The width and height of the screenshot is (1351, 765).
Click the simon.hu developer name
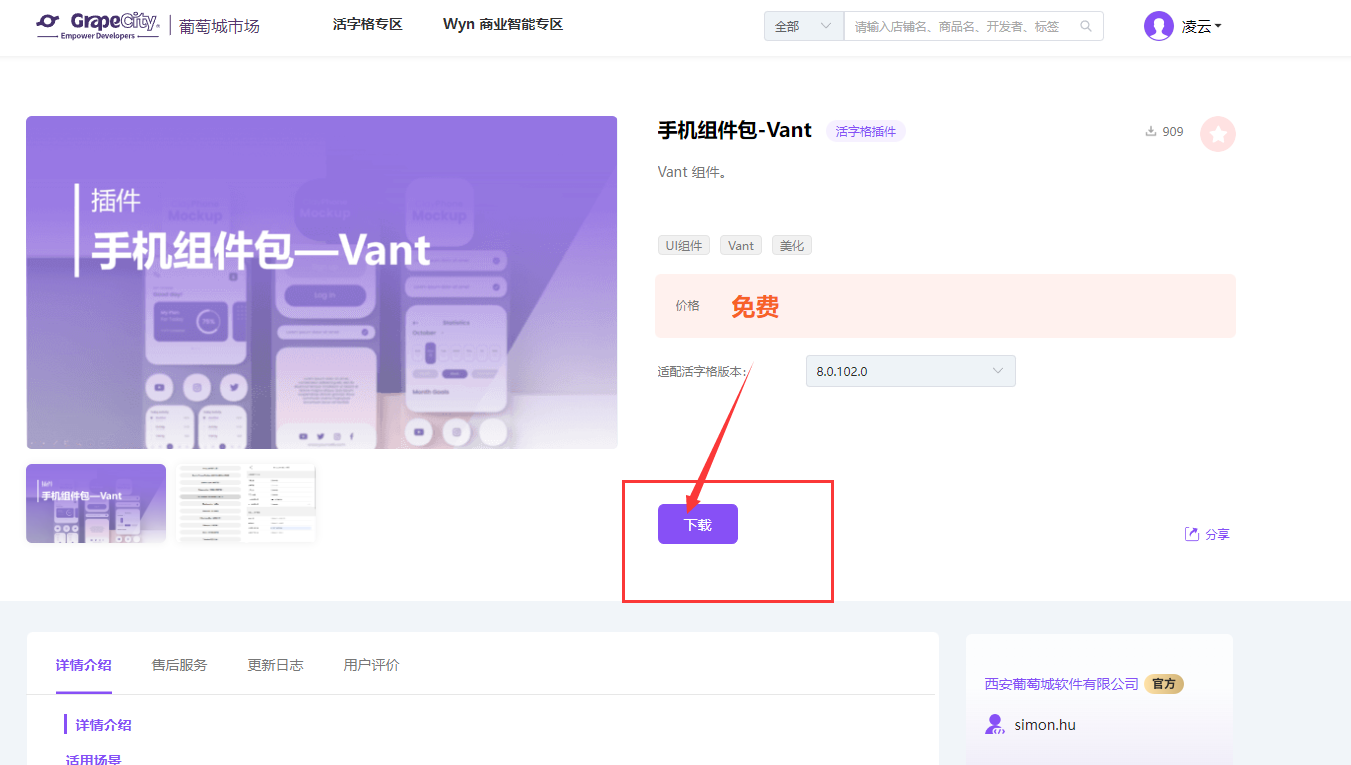[1045, 725]
